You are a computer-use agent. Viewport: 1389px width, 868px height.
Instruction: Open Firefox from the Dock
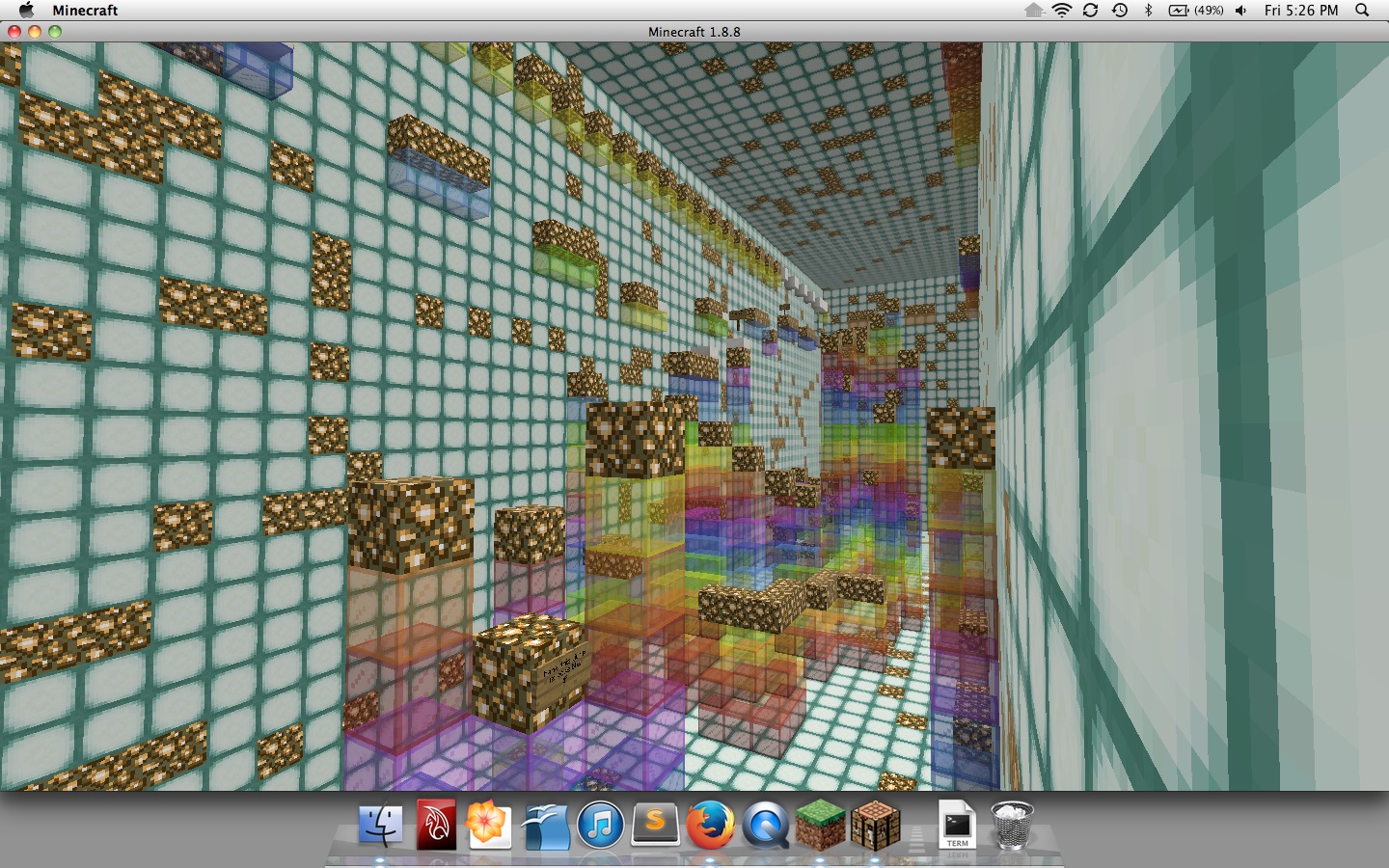710,826
